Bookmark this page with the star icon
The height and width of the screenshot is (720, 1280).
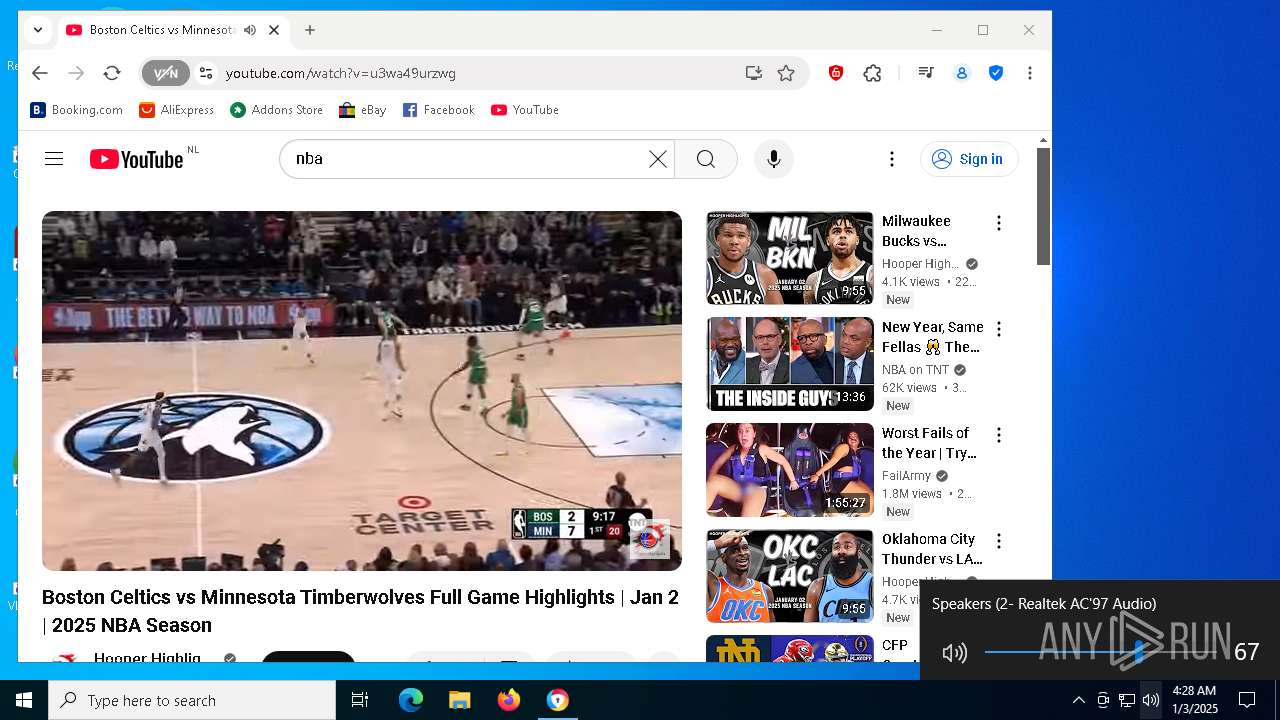pyautogui.click(x=786, y=73)
